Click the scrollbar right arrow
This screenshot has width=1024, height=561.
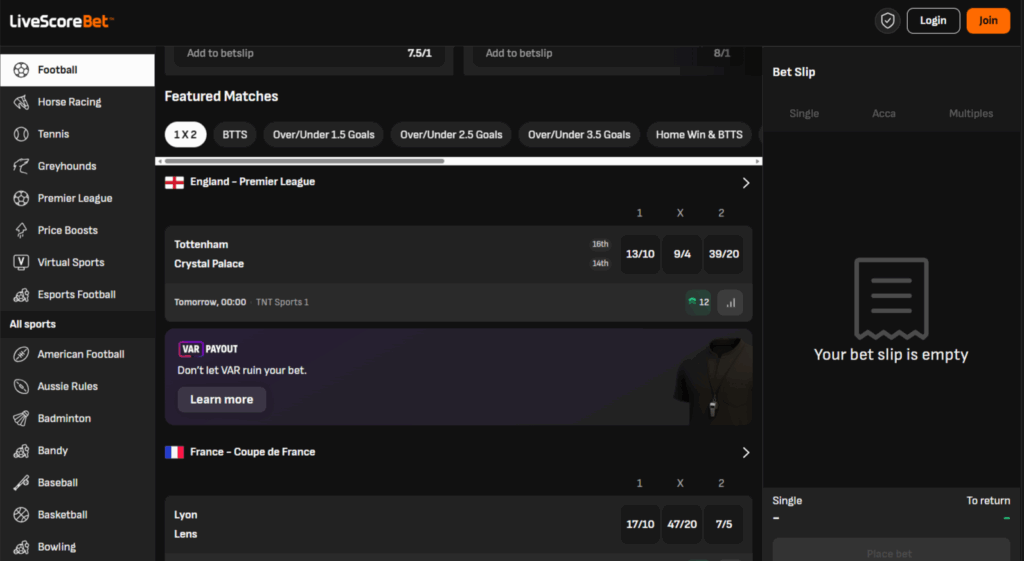(x=758, y=161)
